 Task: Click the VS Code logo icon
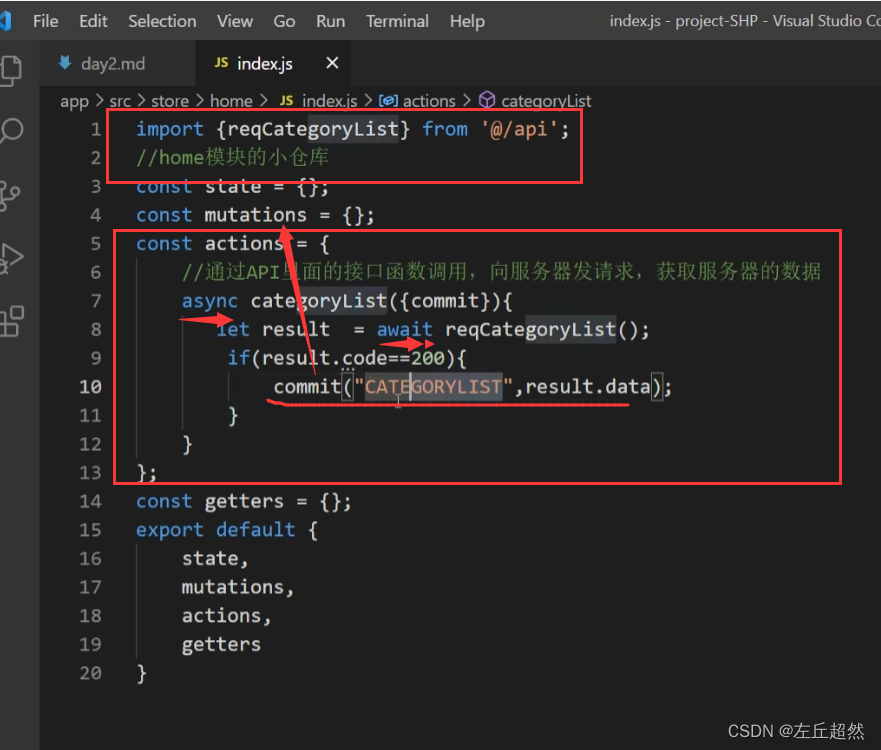click(6, 21)
